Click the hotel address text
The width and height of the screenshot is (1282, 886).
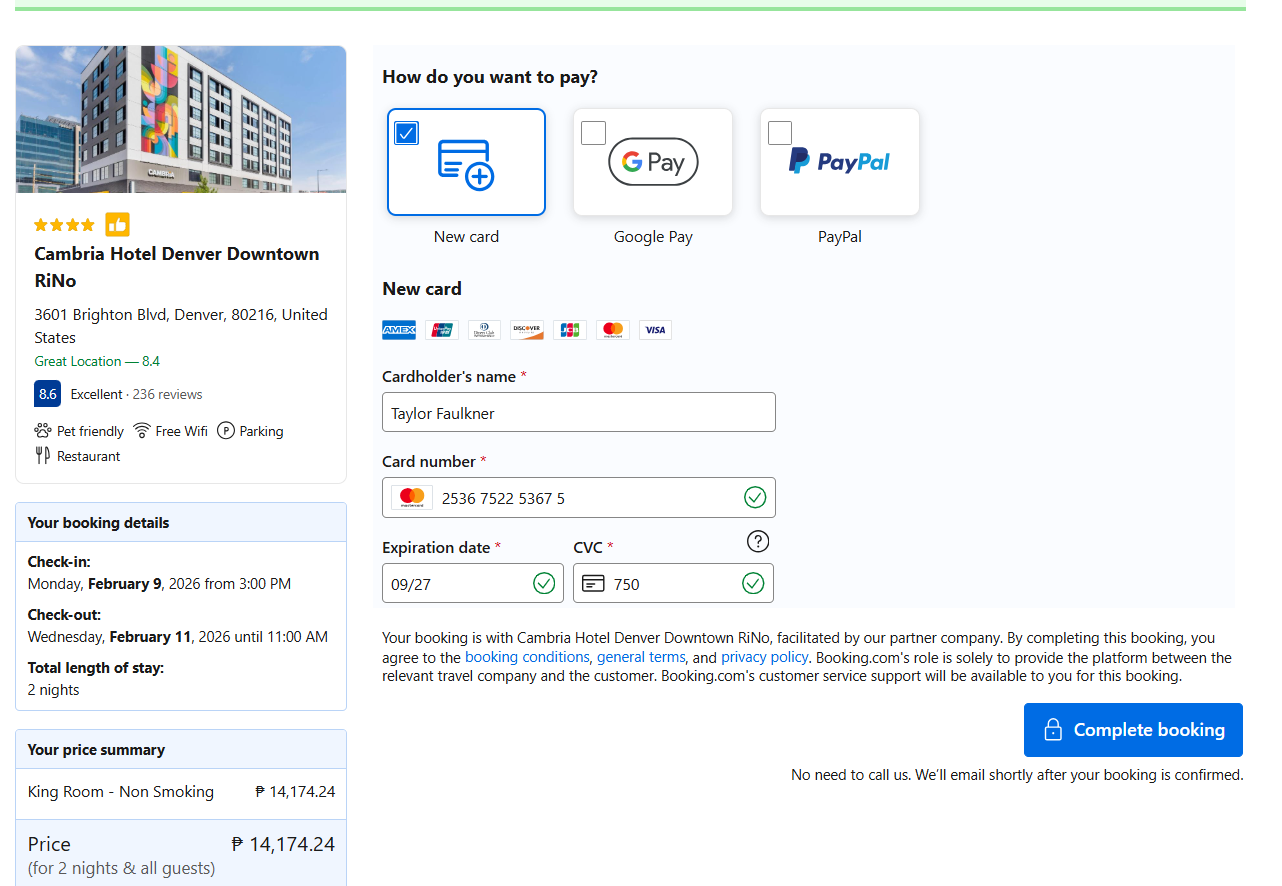pyautogui.click(x=181, y=326)
